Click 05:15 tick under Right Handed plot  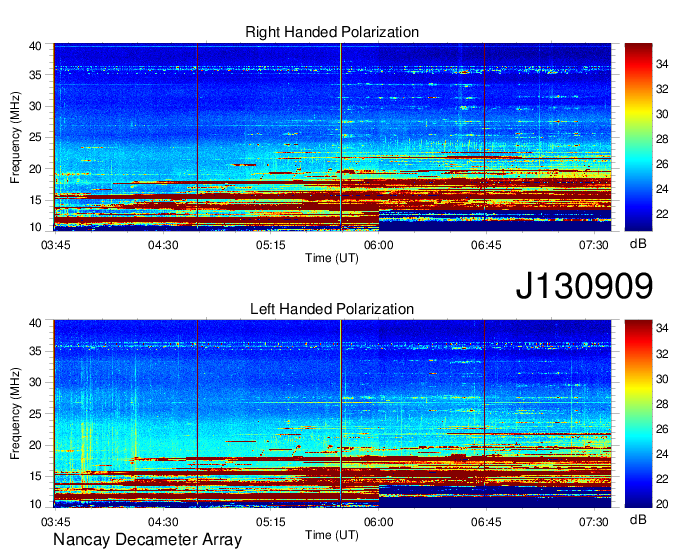point(271,245)
